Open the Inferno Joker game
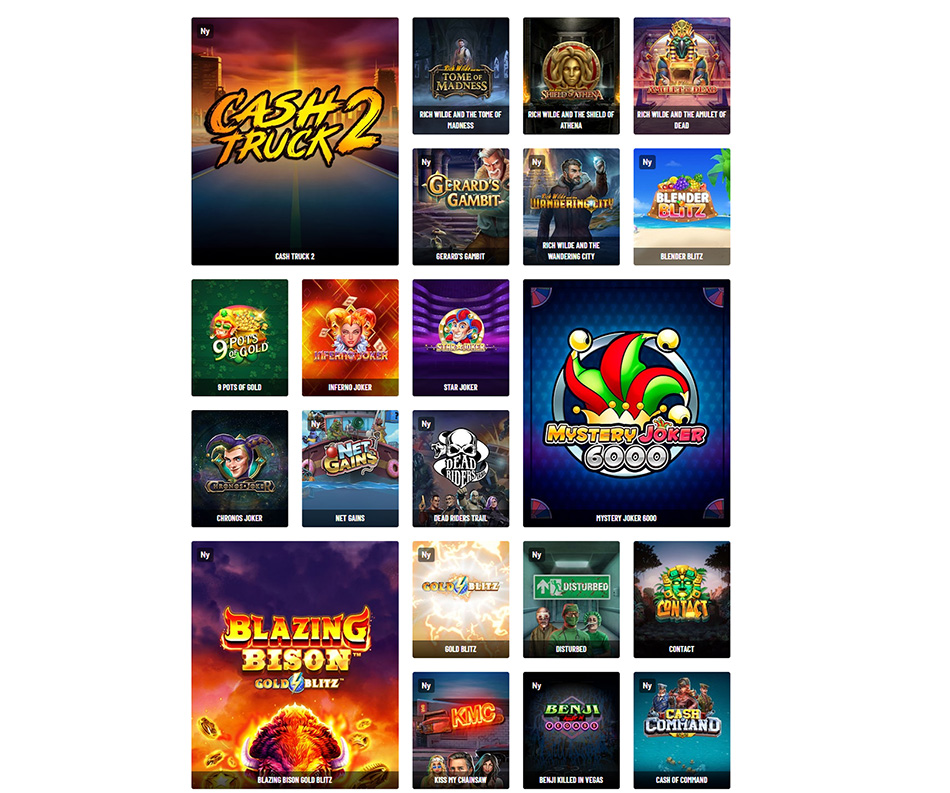 350,337
